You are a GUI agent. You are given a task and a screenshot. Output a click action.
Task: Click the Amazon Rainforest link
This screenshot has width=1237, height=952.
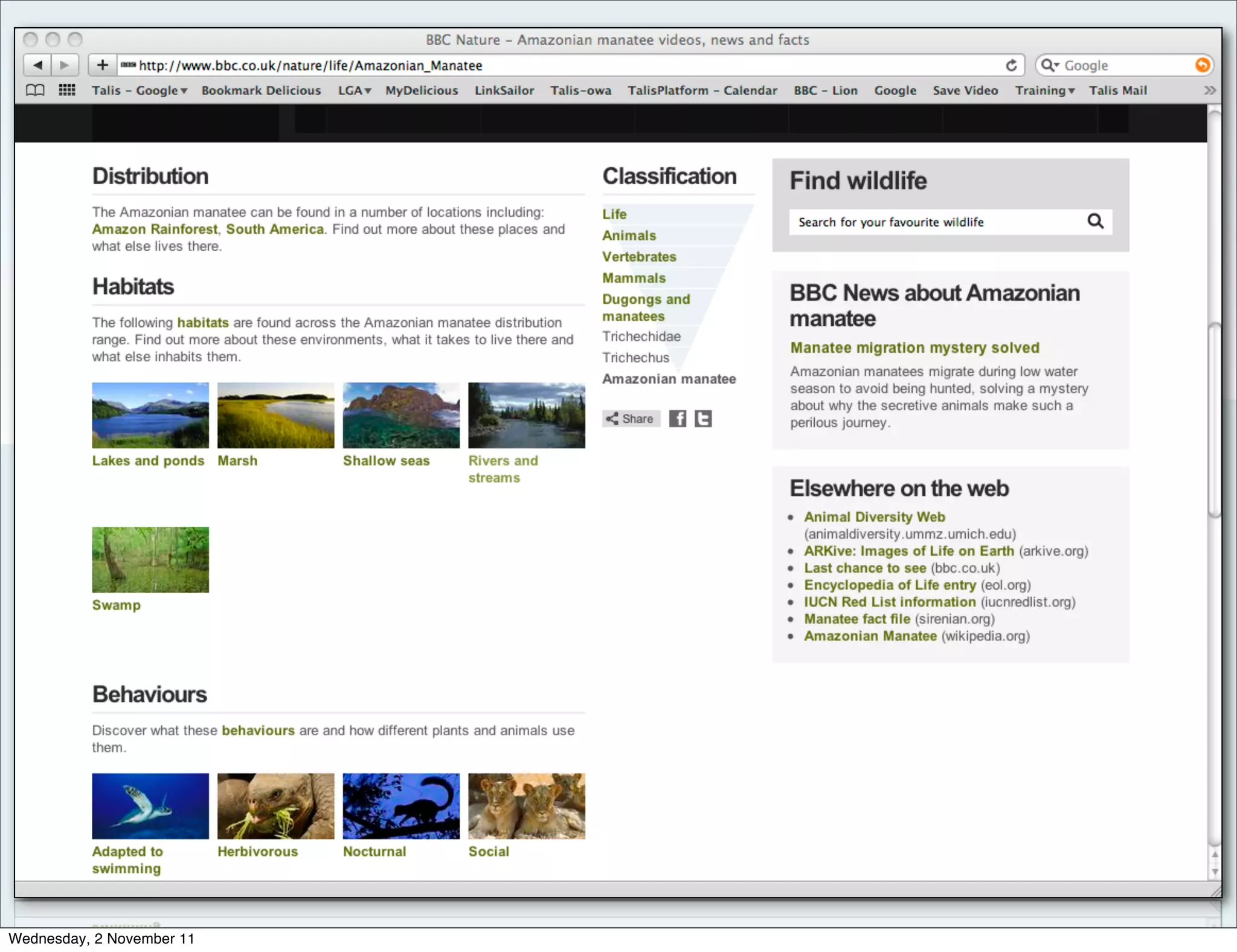coord(155,230)
